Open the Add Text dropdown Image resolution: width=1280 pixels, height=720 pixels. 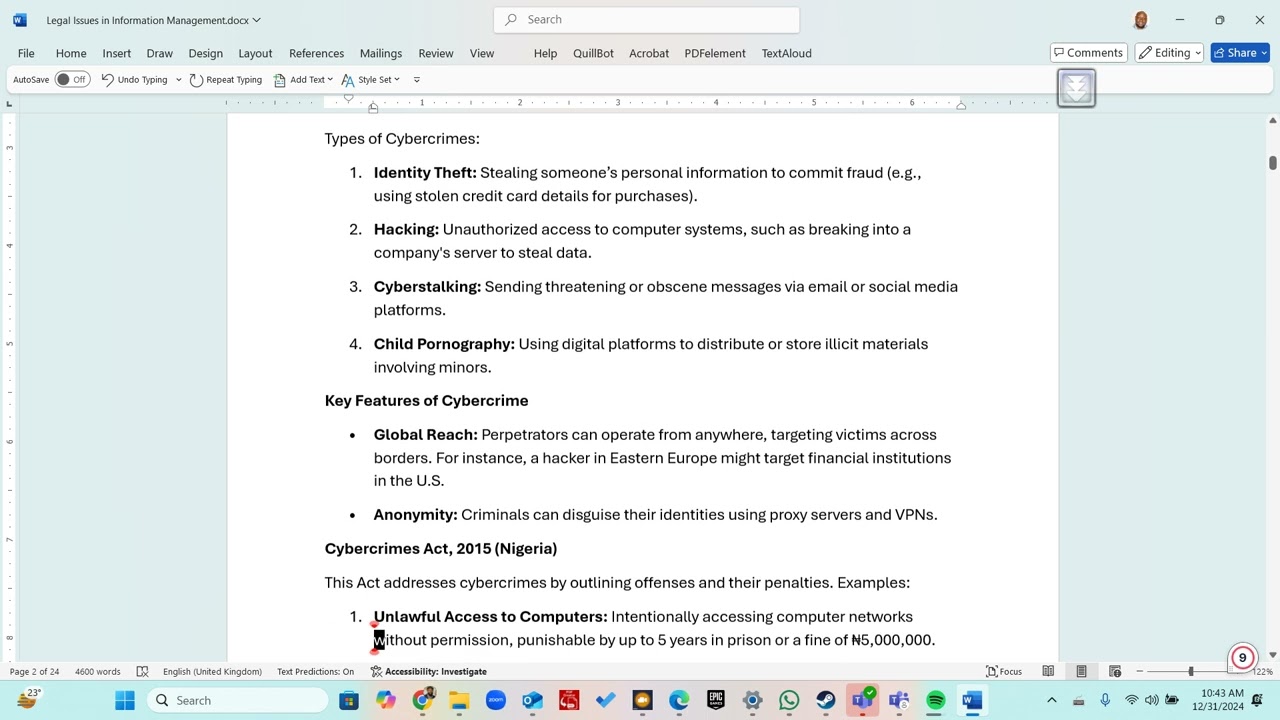[x=303, y=79]
